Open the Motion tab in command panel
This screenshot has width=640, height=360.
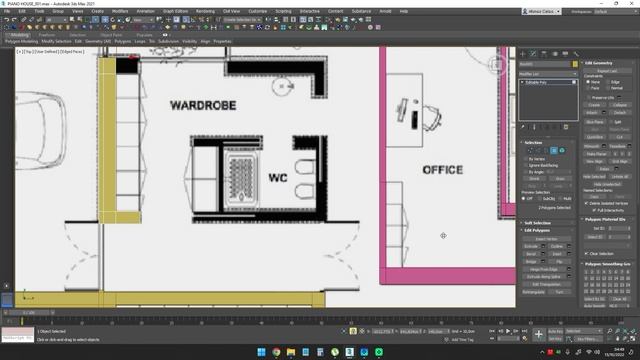pos(555,54)
